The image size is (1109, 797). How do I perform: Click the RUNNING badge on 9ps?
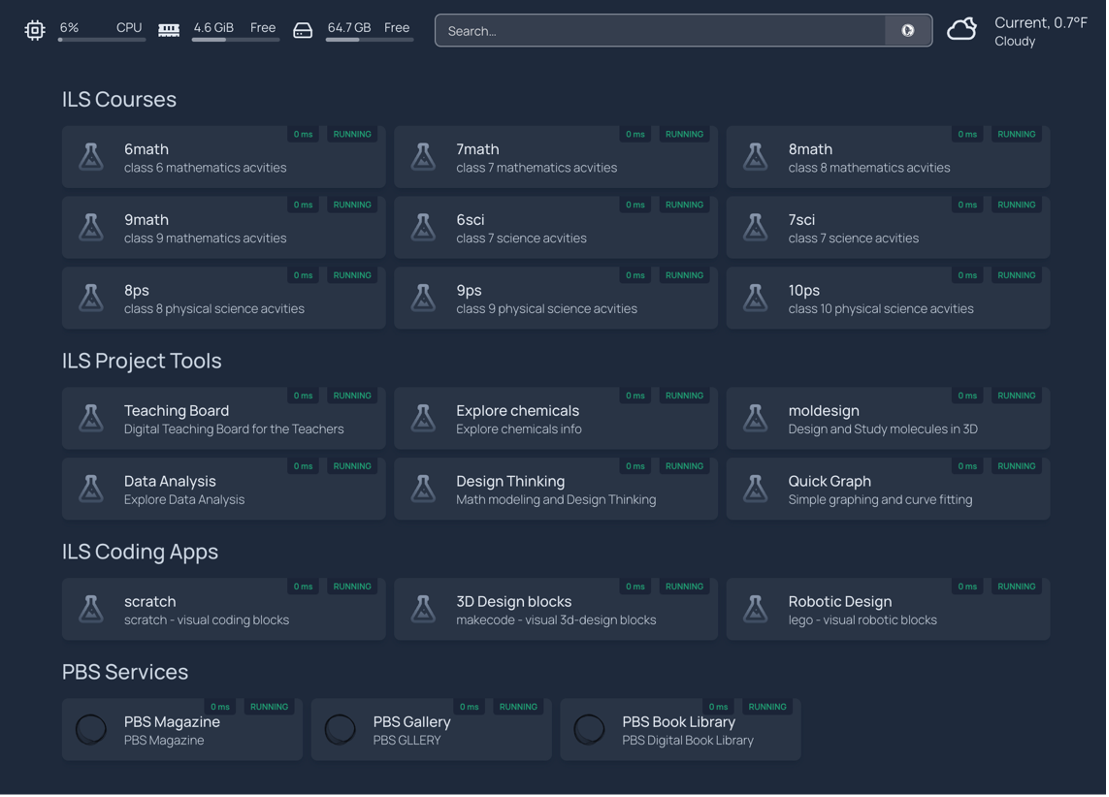pyautogui.click(x=684, y=275)
